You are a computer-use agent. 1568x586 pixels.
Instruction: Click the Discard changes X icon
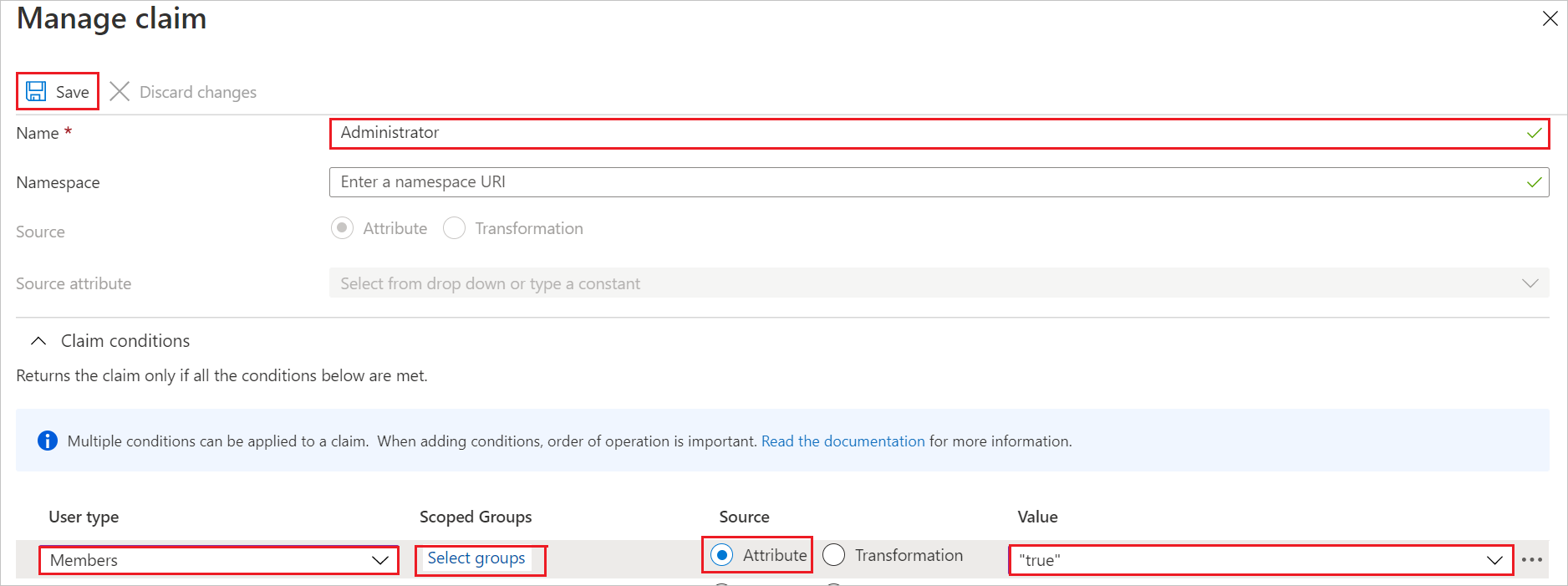click(120, 91)
